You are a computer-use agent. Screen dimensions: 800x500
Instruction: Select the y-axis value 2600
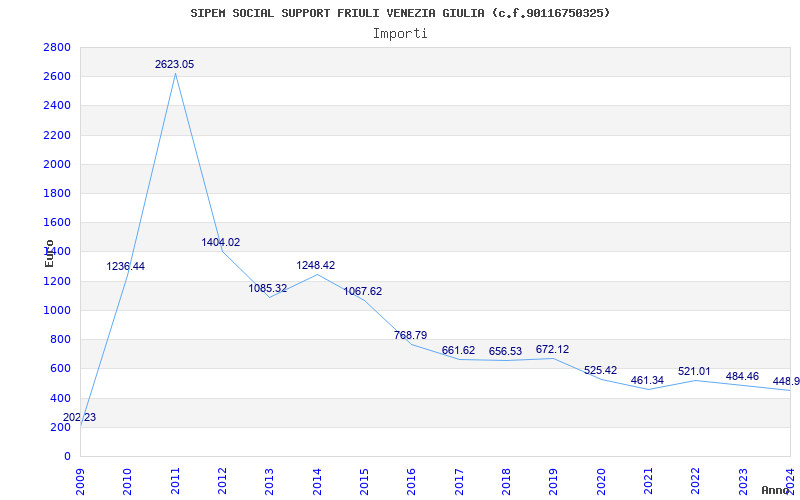[57, 77]
